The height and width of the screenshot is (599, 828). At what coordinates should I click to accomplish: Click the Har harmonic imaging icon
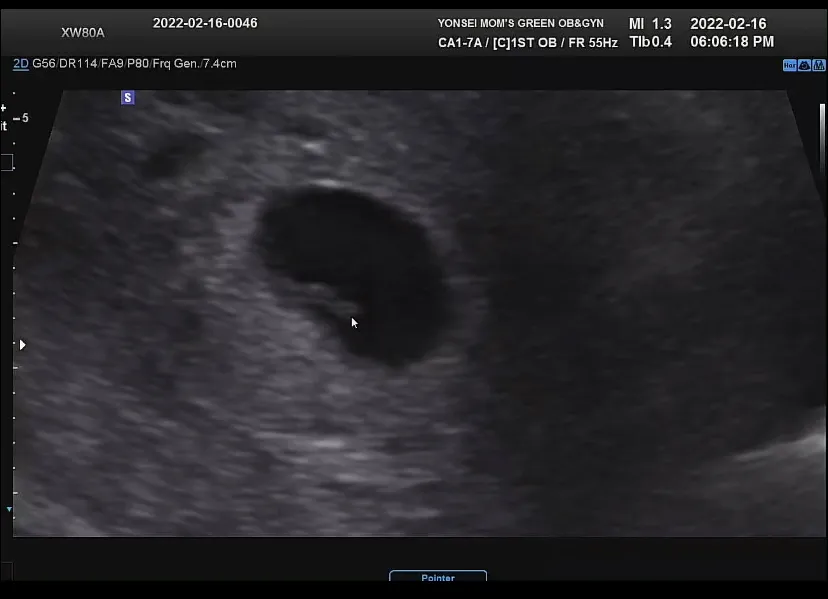789,65
